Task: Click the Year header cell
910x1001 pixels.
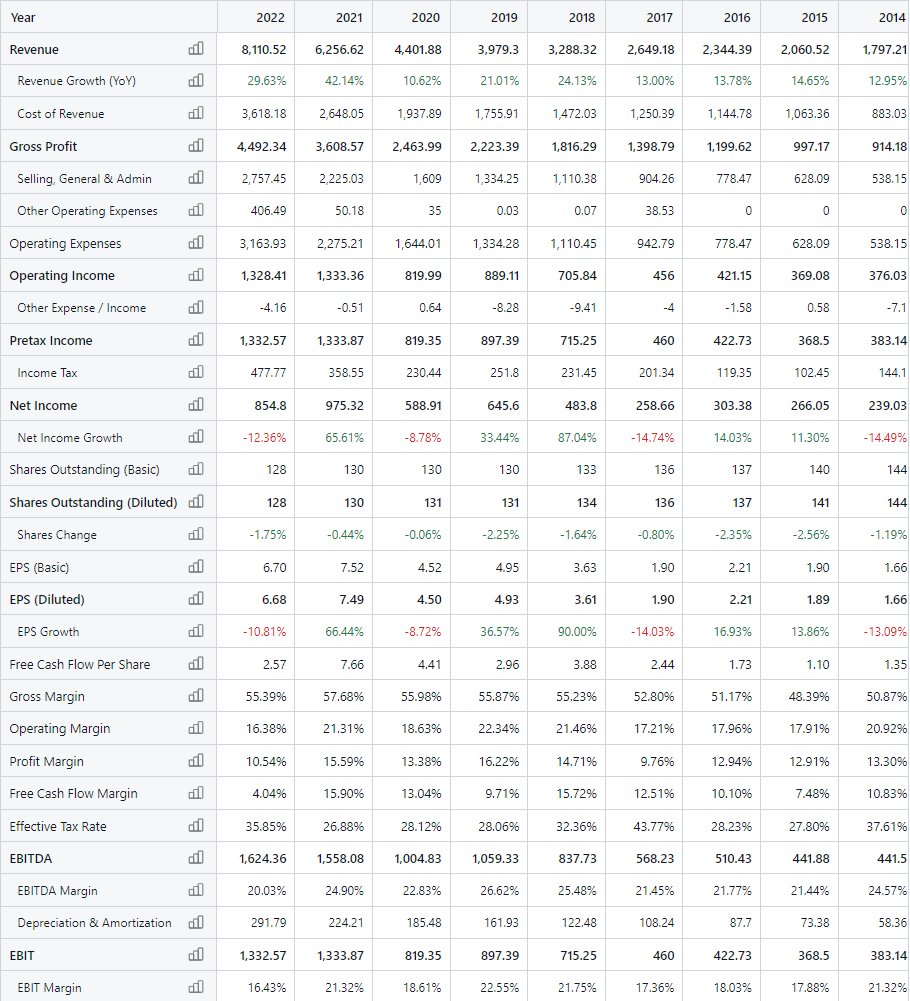Action: tap(109, 17)
